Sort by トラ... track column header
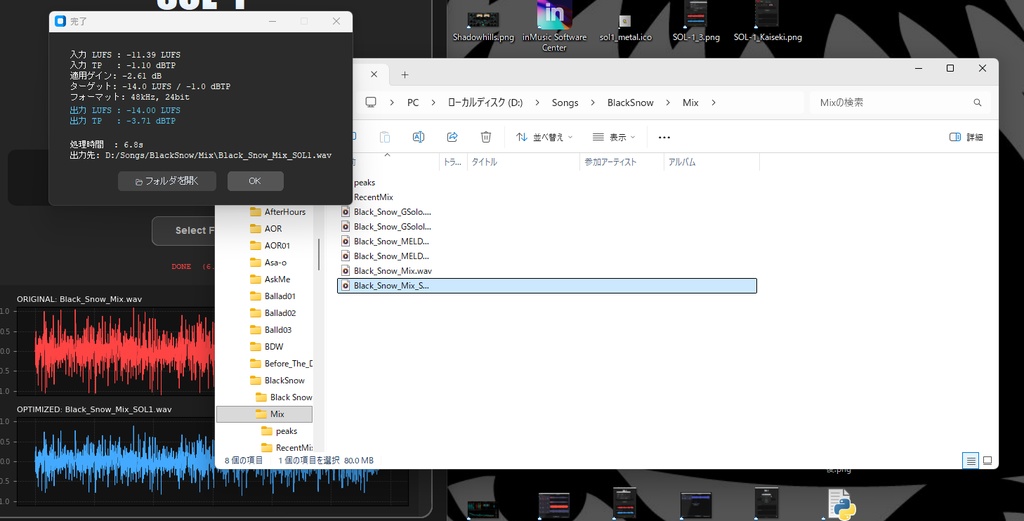Image resolution: width=1024 pixels, height=521 pixels. point(453,162)
